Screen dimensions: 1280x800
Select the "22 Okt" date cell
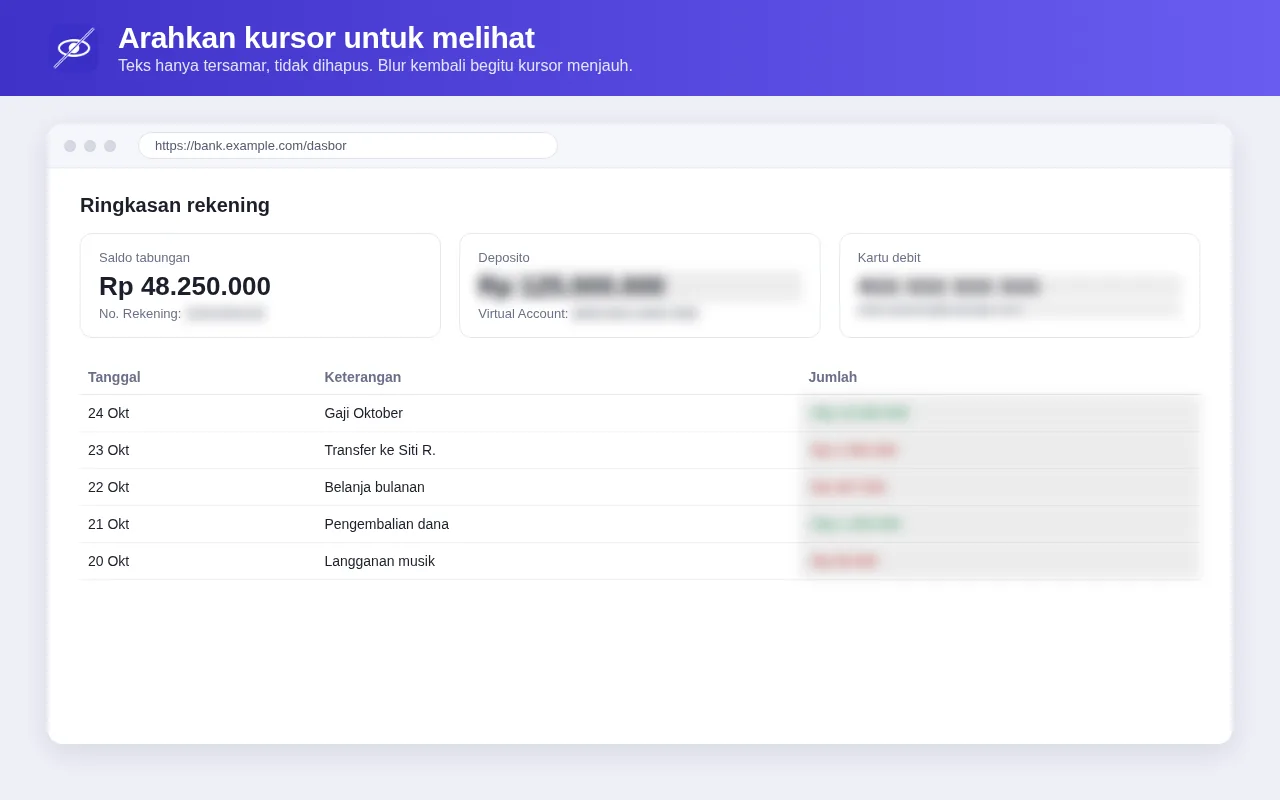(109, 487)
